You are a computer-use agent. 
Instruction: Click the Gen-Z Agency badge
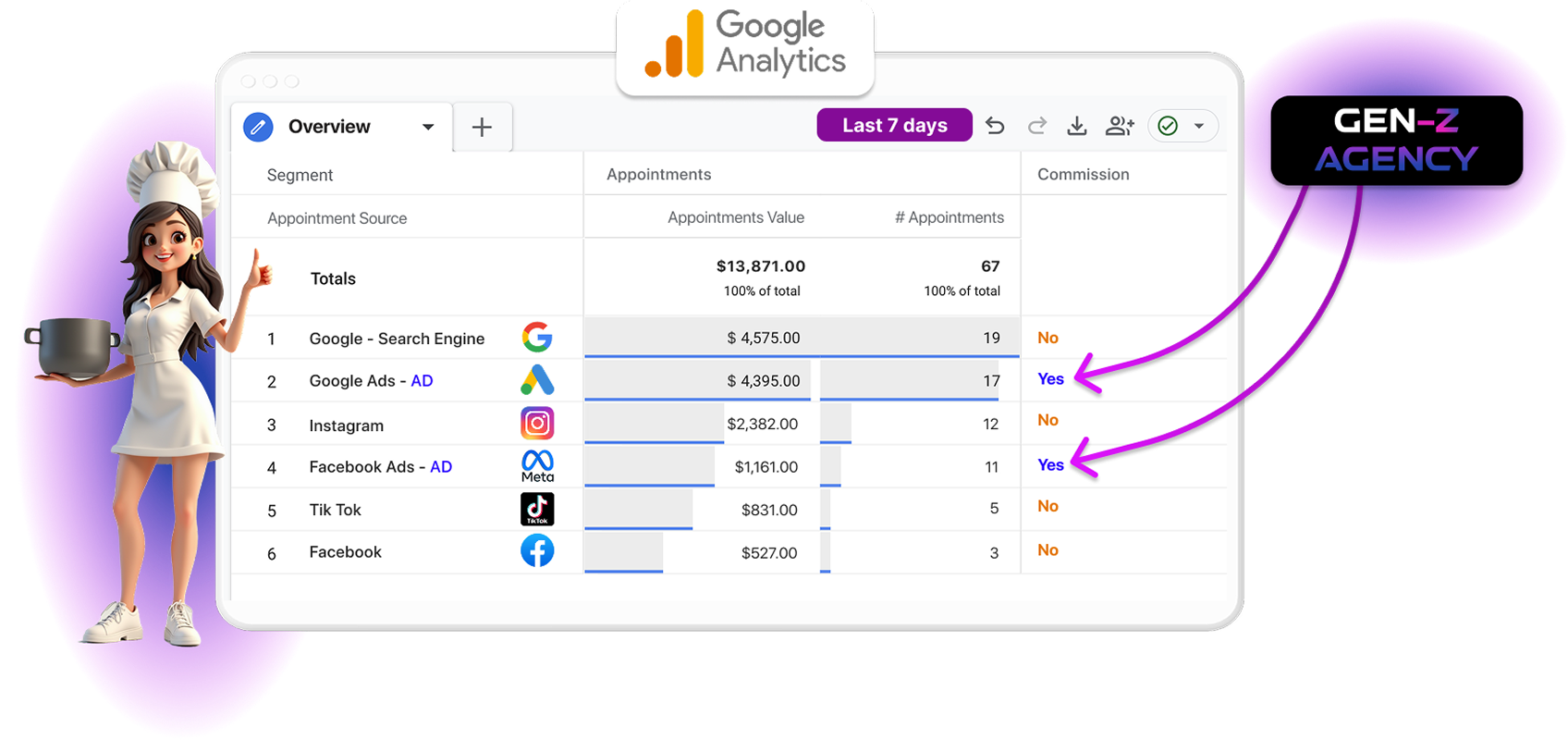point(1396,141)
